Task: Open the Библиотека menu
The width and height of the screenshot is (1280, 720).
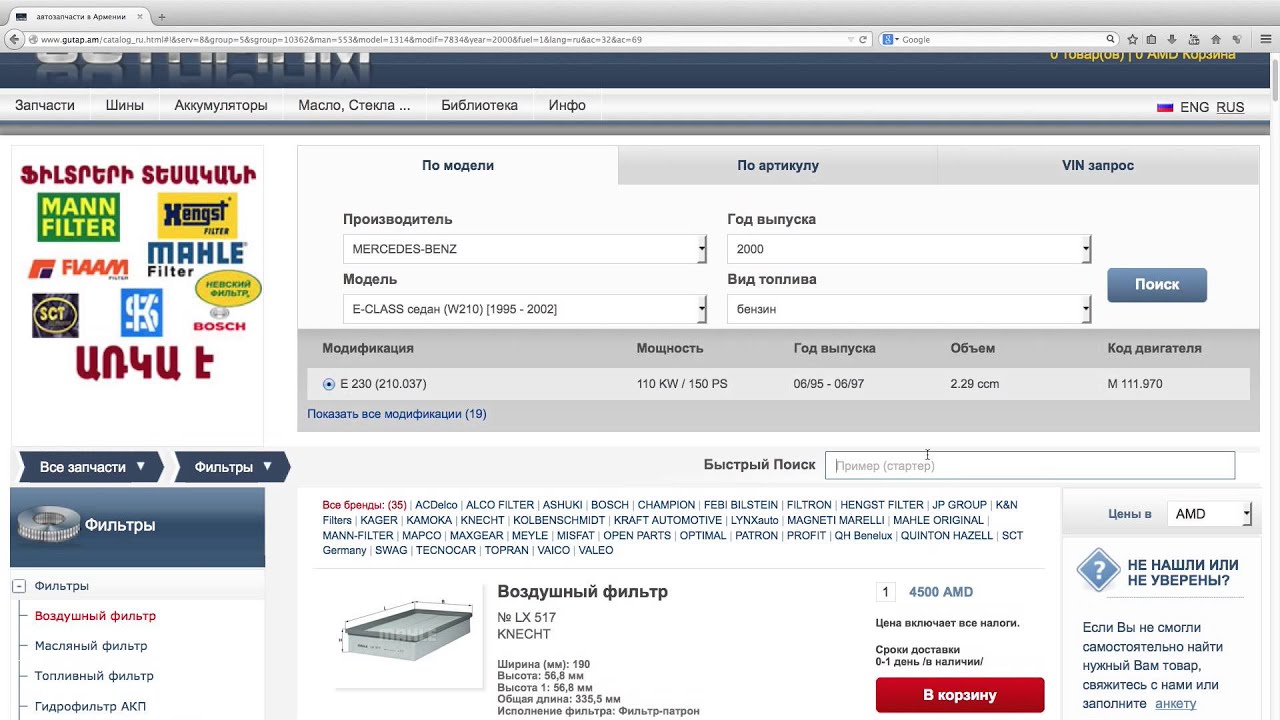Action: tap(479, 105)
